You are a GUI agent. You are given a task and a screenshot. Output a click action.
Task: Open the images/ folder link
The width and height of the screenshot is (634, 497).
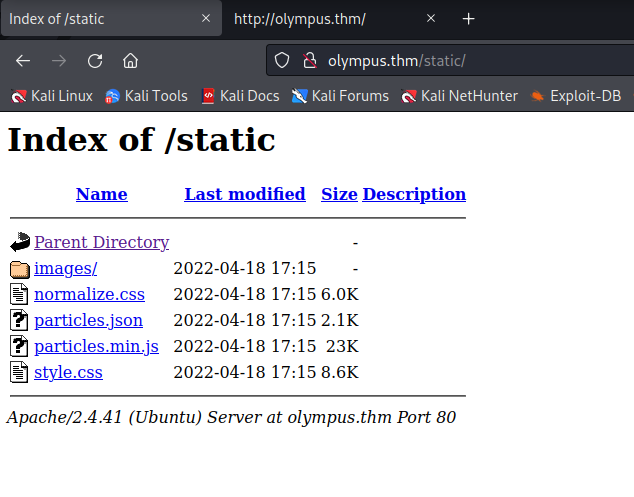pos(66,269)
